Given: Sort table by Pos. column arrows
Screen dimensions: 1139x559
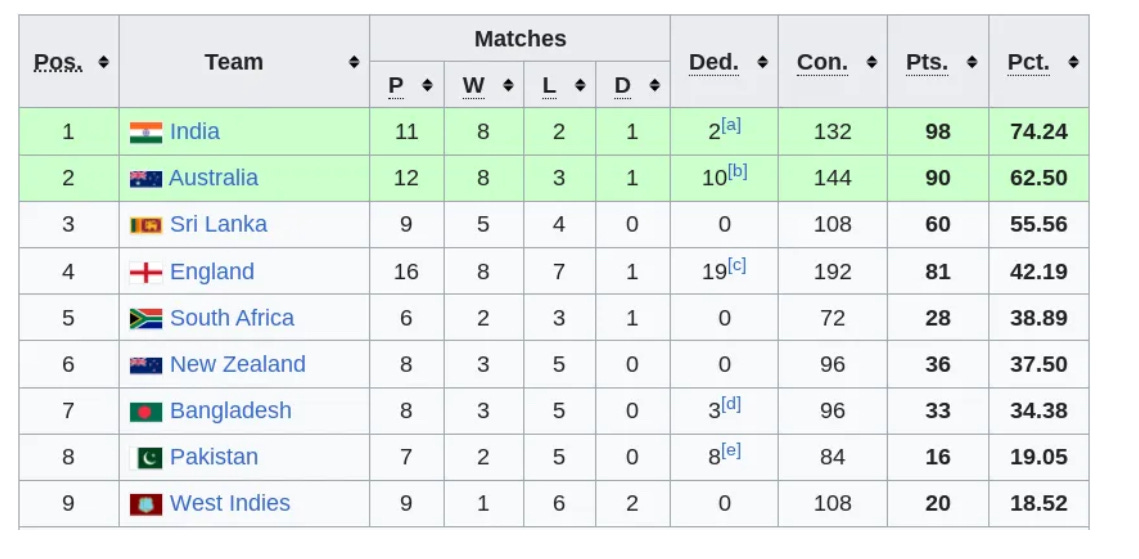Looking at the screenshot, I should coord(103,62).
